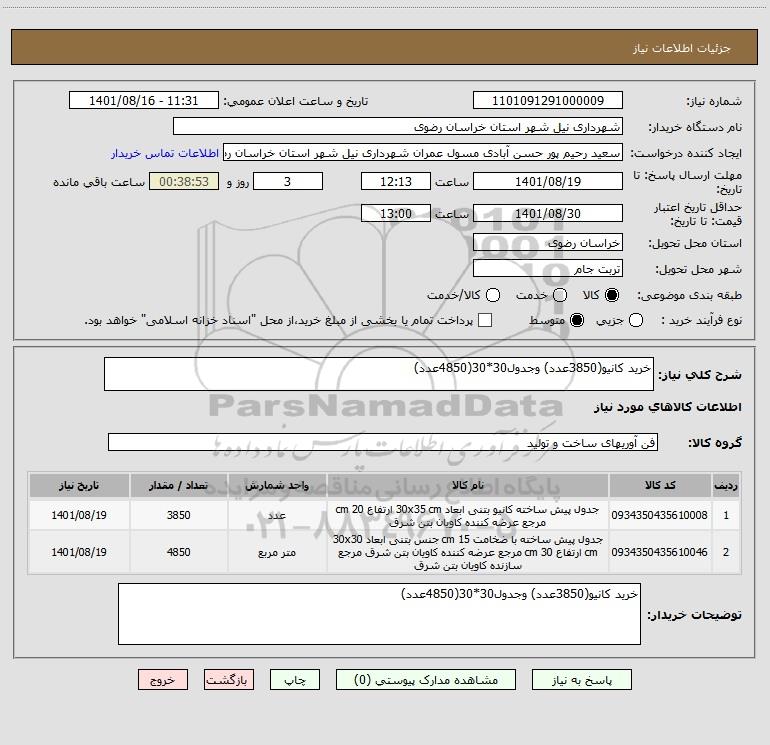Click product code 0934350435610008
Screen dimensions: 770x745
pyautogui.click(x=660, y=515)
